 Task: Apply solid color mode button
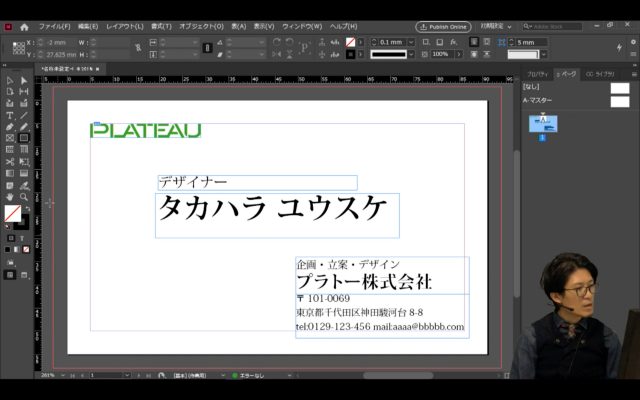point(7,249)
